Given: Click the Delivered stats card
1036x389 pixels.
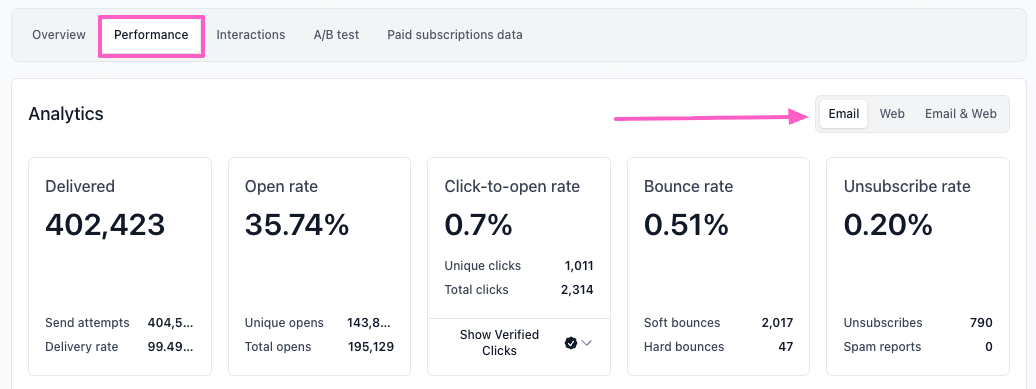Looking at the screenshot, I should pos(120,266).
